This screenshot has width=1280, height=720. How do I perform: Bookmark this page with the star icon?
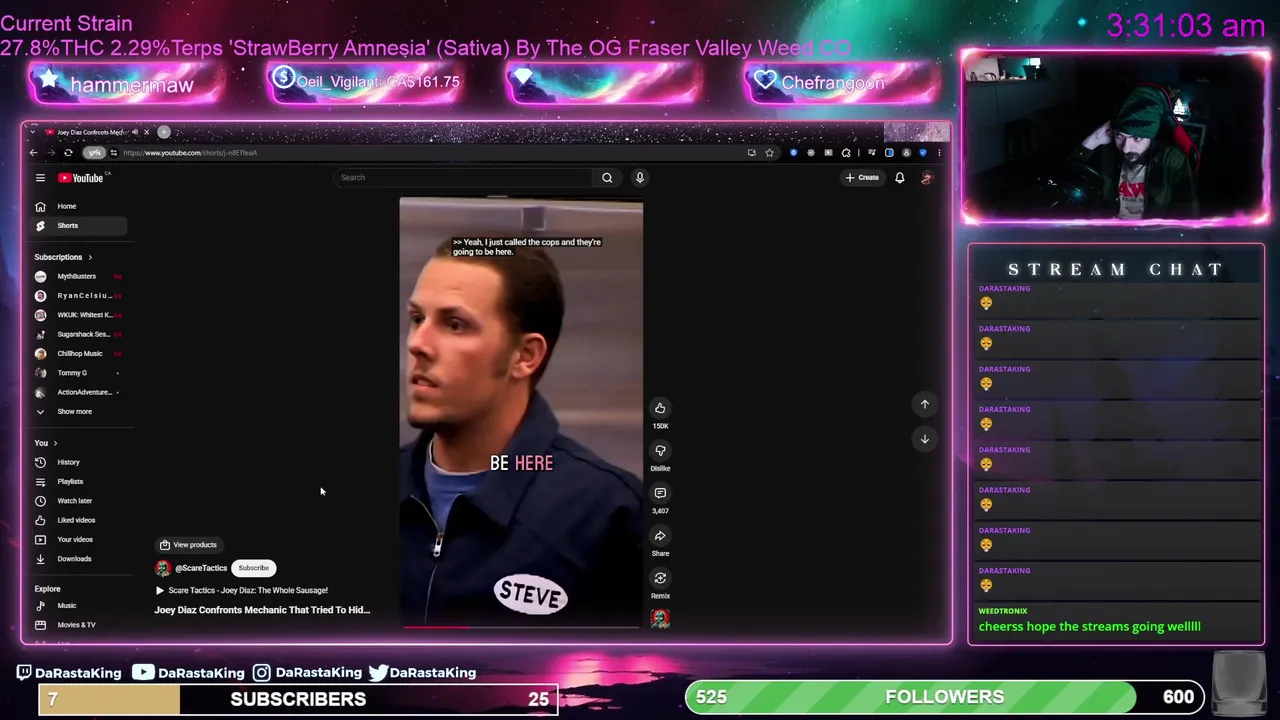coord(769,153)
